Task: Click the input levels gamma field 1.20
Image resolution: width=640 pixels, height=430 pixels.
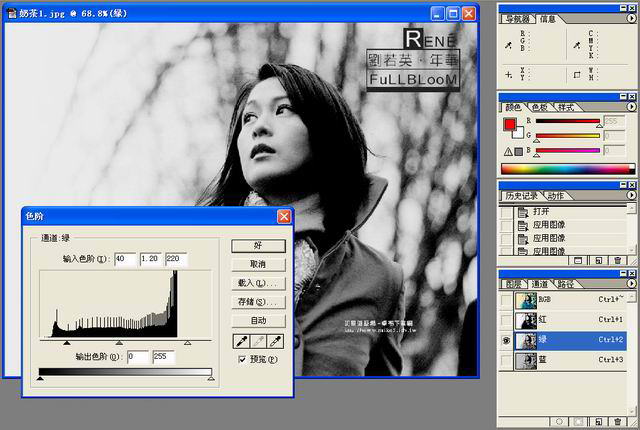Action: (x=151, y=259)
